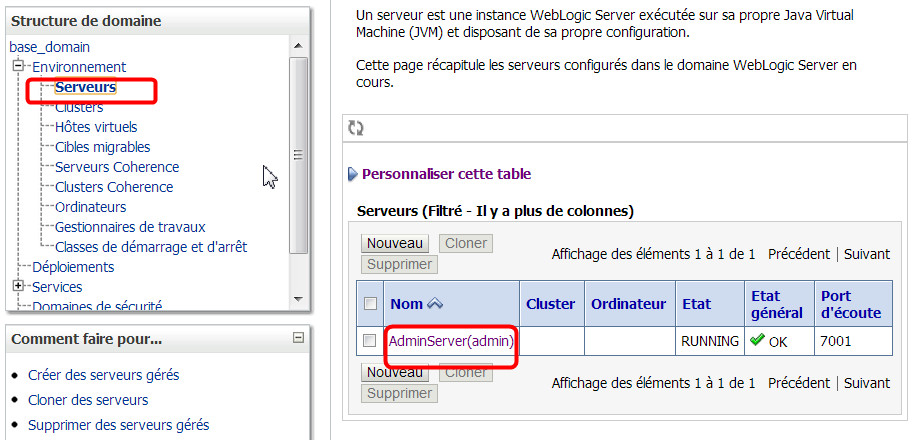This screenshot has height=440, width=914.
Task: Sort table by Nom column header
Action: [406, 304]
